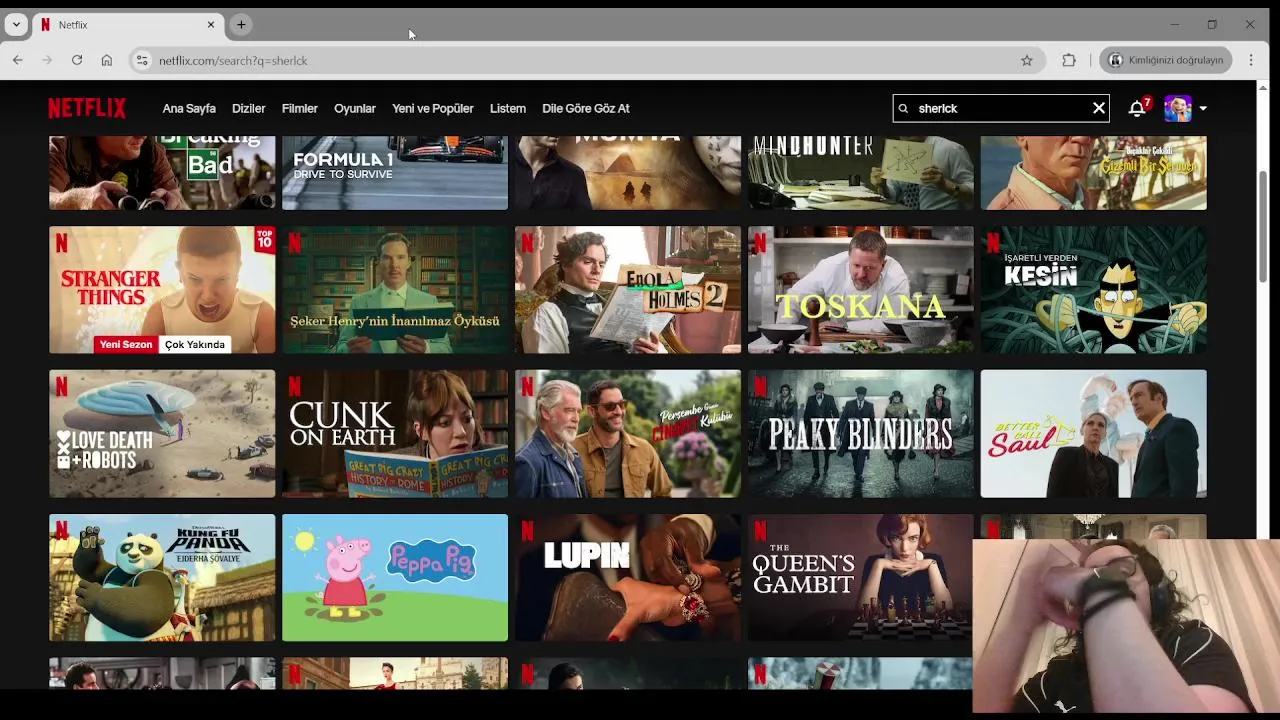Click Çok Yakında label
The height and width of the screenshot is (720, 1280).
pos(195,344)
